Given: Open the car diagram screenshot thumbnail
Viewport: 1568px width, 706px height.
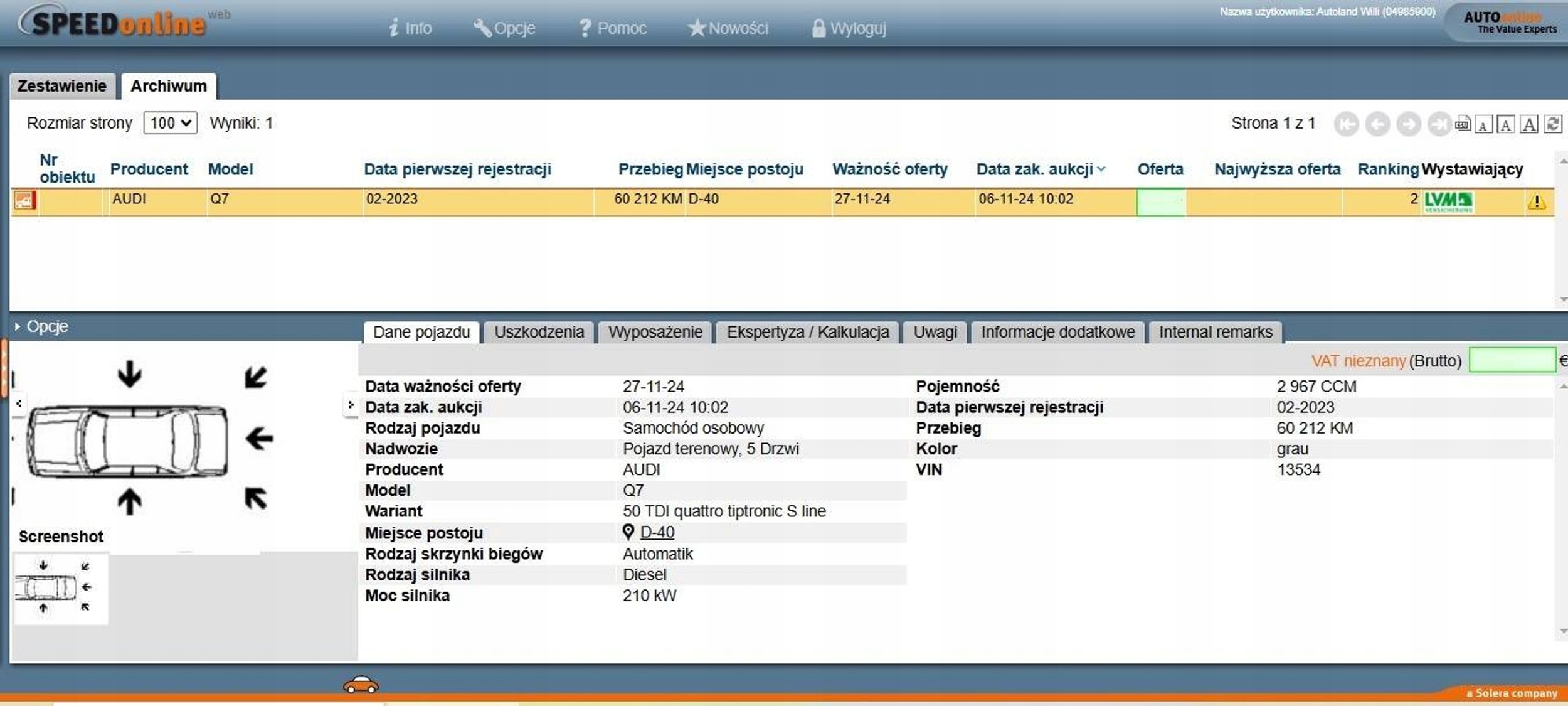Looking at the screenshot, I should coord(60,588).
